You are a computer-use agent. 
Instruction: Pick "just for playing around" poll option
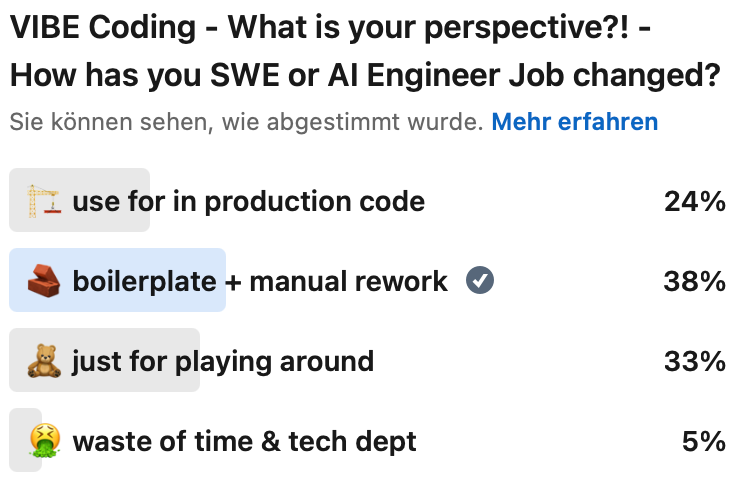[x=222, y=361]
